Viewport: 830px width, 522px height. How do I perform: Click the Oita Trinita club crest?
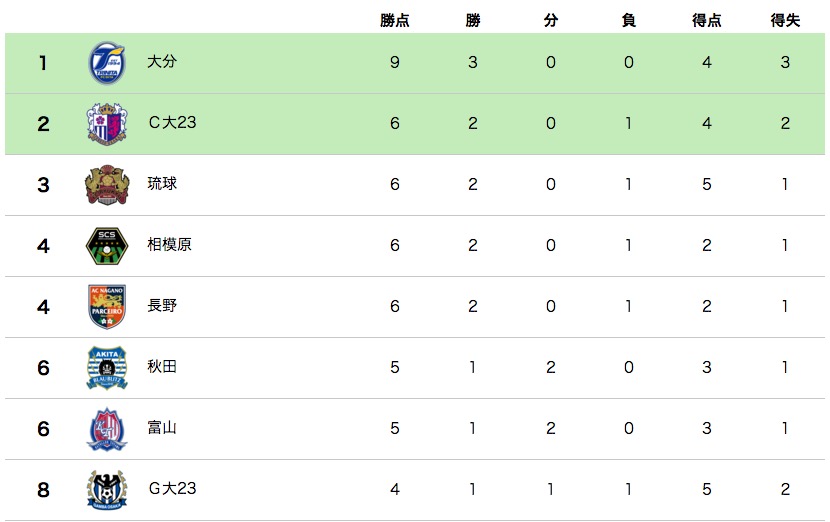click(106, 63)
